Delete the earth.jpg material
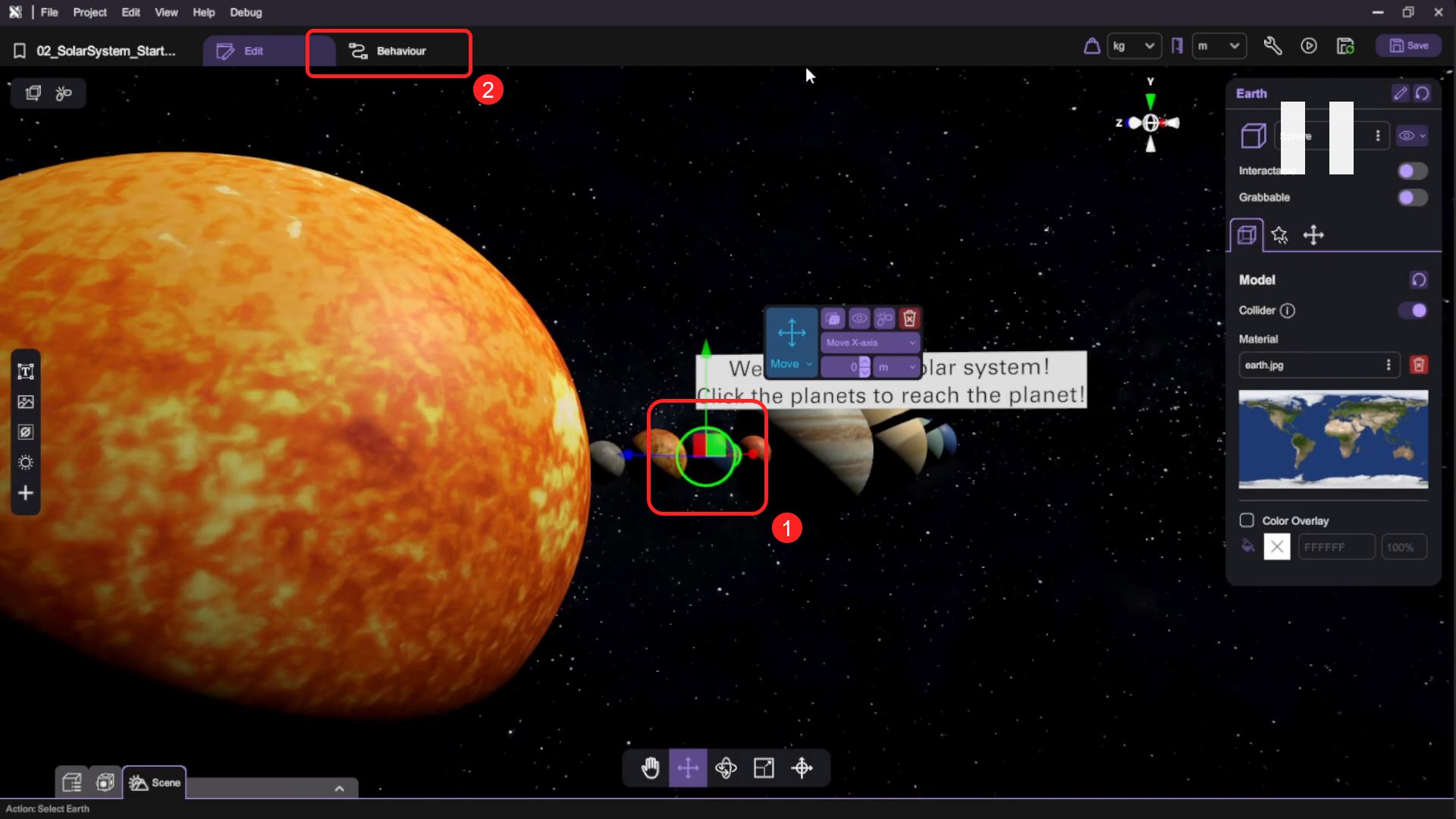Viewport: 1456px width, 819px height. pyautogui.click(x=1418, y=365)
